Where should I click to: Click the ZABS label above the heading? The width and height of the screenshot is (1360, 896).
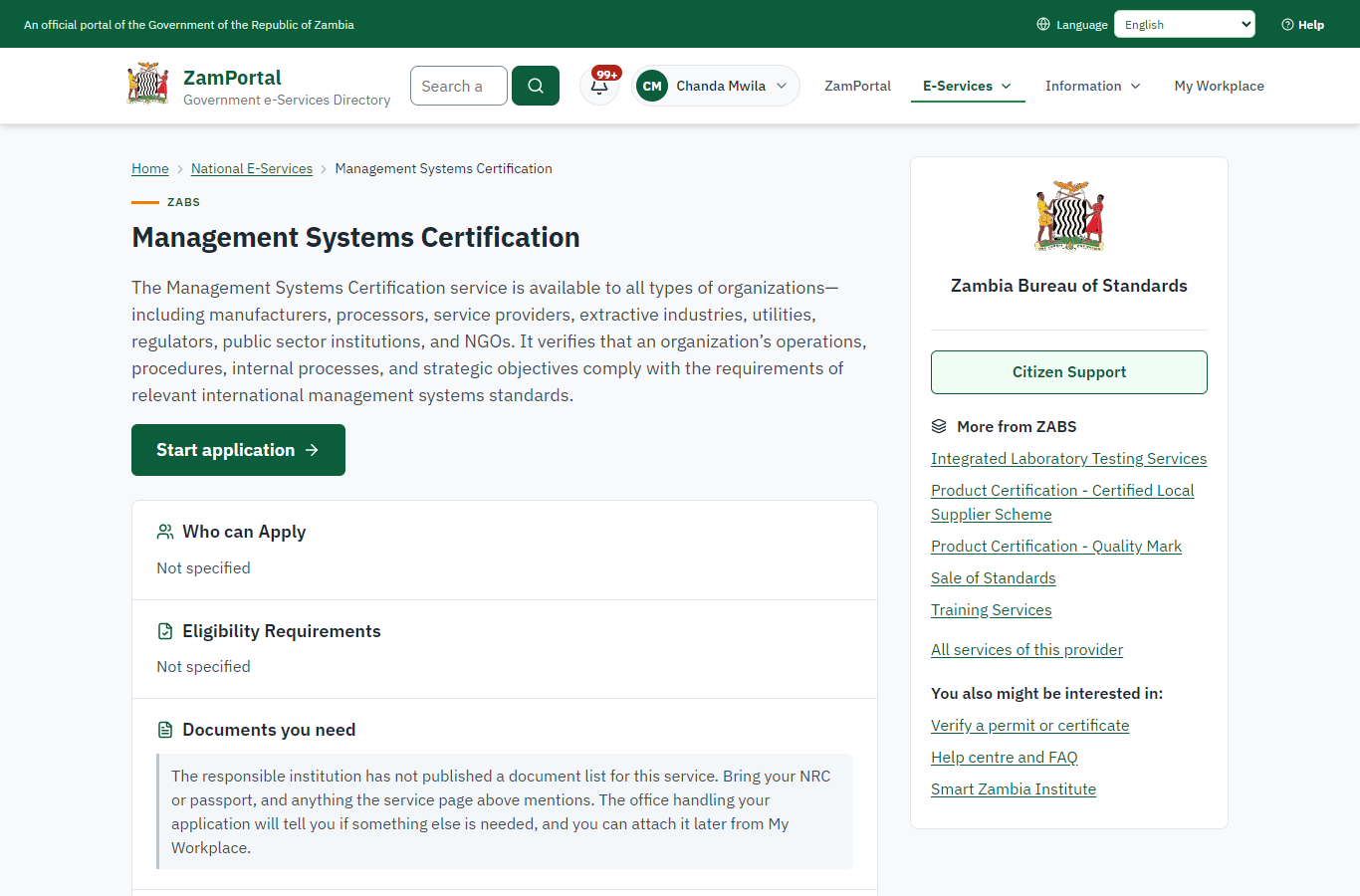pos(183,202)
